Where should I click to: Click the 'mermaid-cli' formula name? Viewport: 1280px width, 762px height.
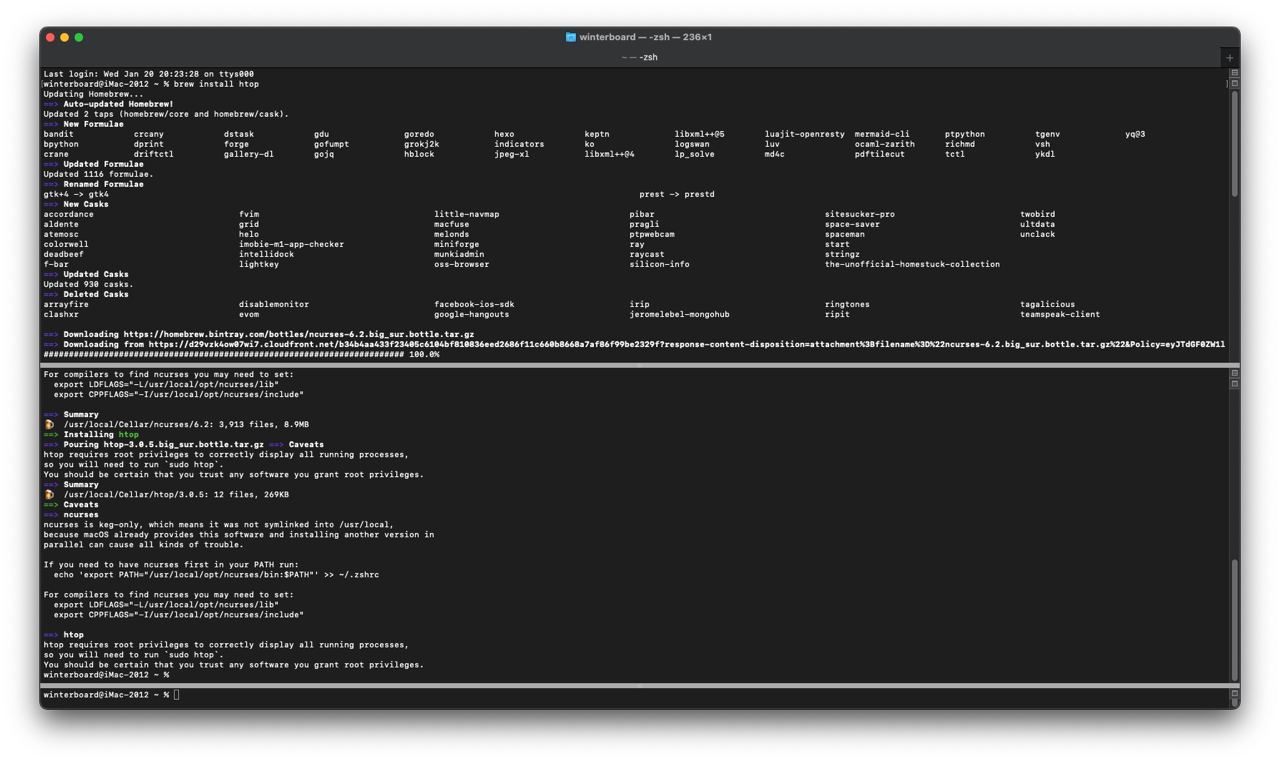coord(882,134)
